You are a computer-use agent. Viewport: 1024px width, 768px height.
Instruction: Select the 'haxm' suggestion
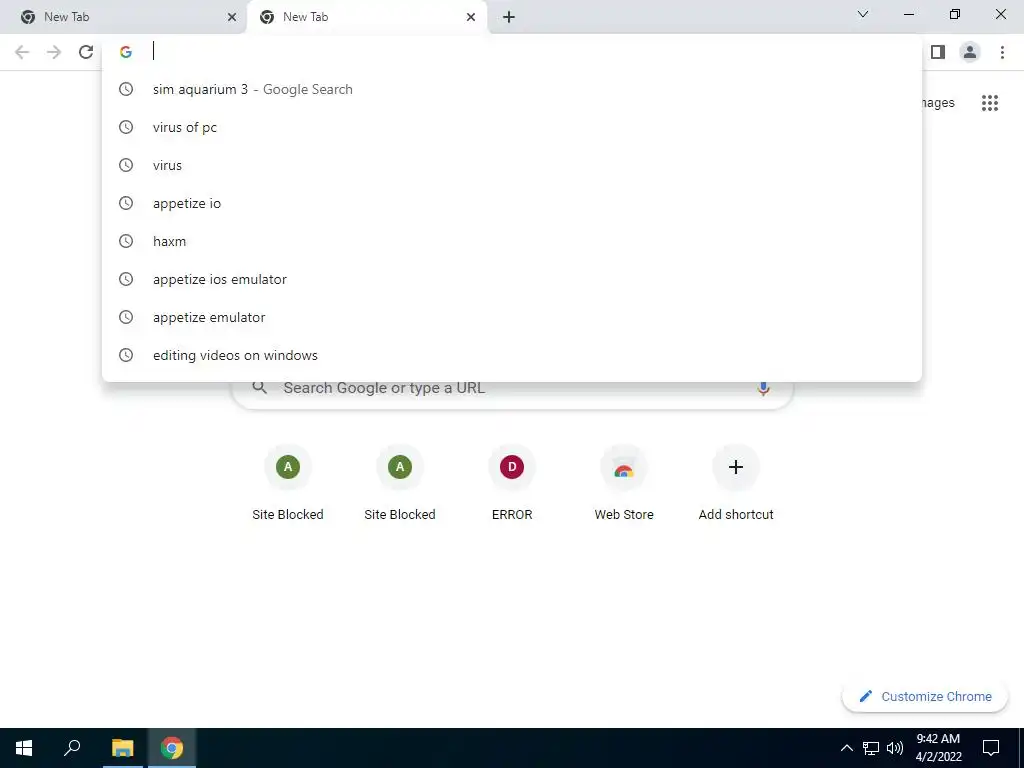[512, 241]
